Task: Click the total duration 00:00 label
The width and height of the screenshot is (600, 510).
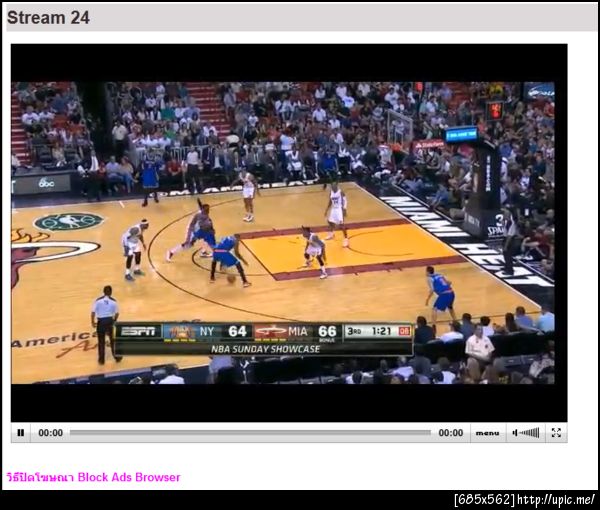Action: point(451,433)
